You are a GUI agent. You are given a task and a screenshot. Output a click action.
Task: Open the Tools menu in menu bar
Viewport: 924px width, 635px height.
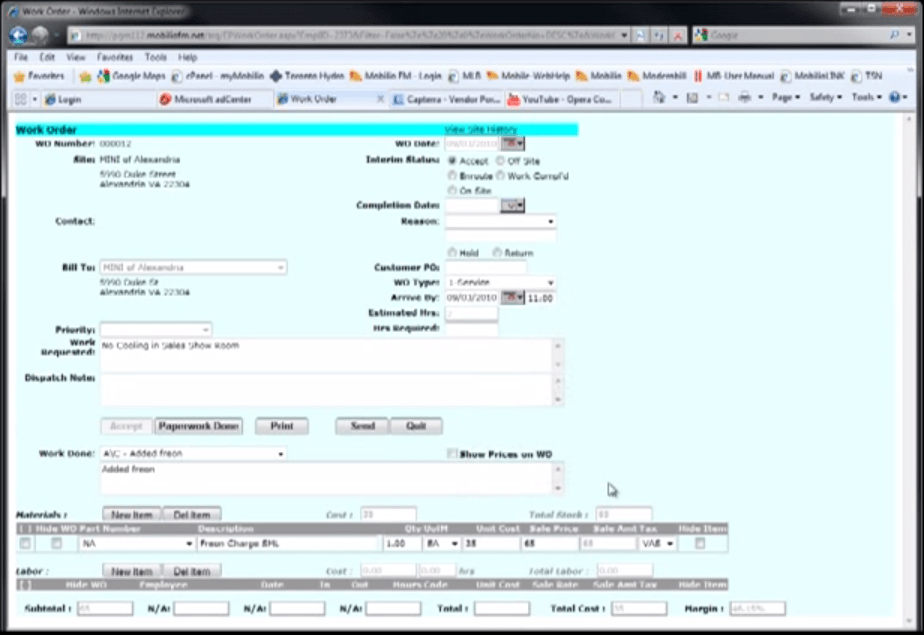click(155, 58)
